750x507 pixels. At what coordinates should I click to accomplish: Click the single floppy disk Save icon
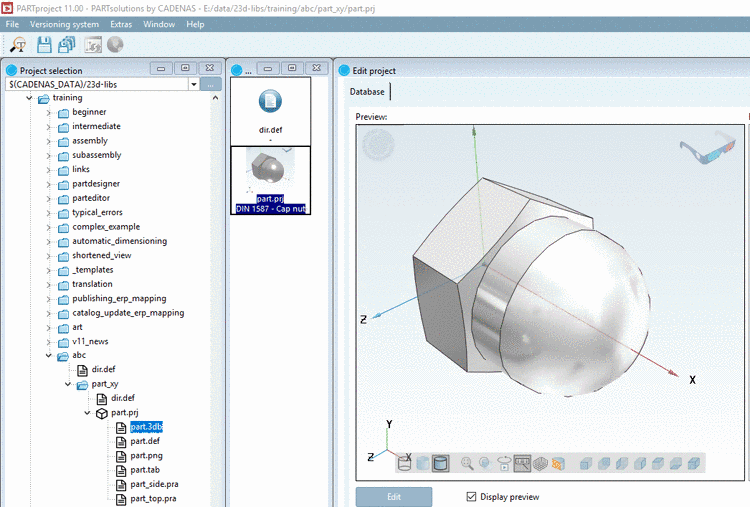[x=44, y=45]
